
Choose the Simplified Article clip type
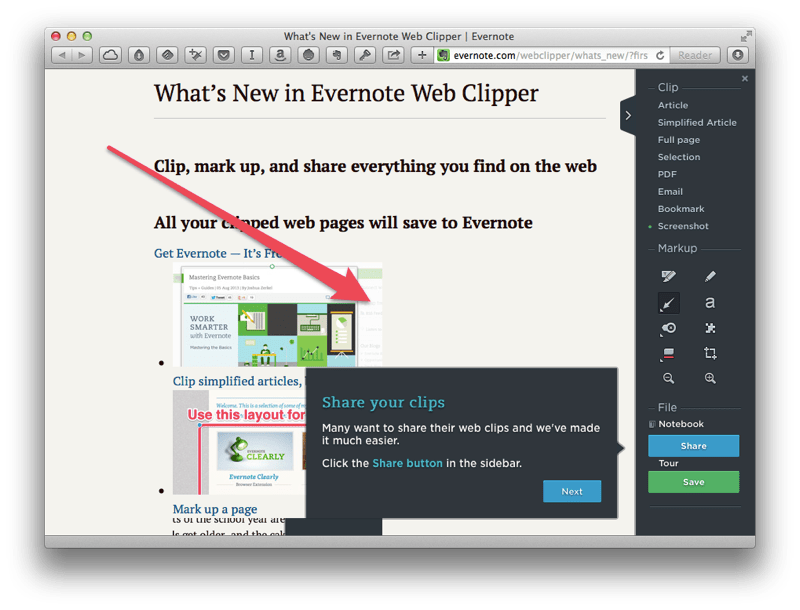[697, 122]
